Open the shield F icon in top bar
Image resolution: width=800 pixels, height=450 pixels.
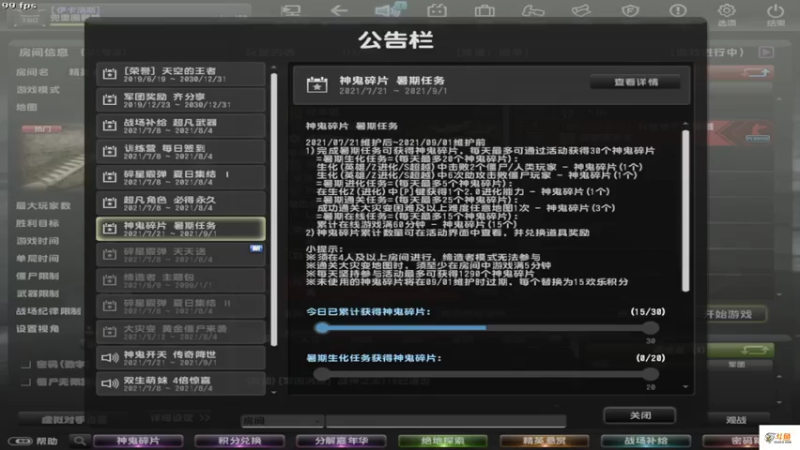coord(630,10)
